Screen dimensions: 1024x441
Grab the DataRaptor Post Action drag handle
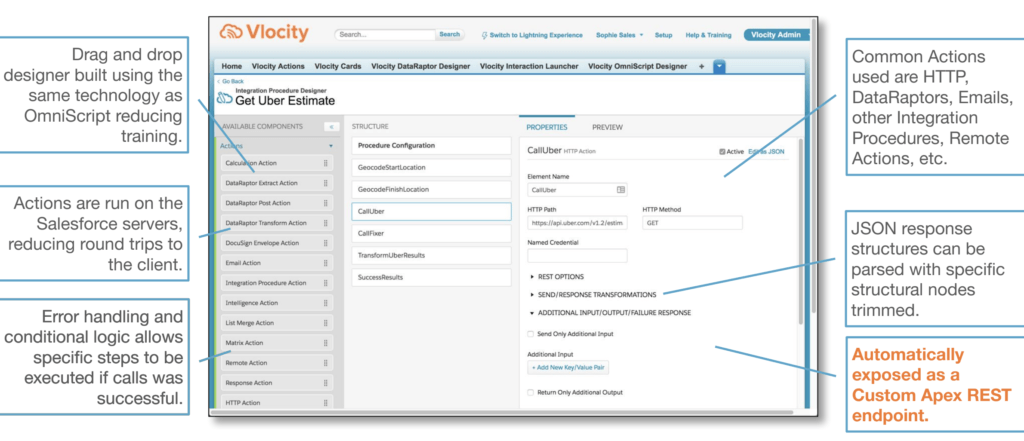[x=325, y=203]
